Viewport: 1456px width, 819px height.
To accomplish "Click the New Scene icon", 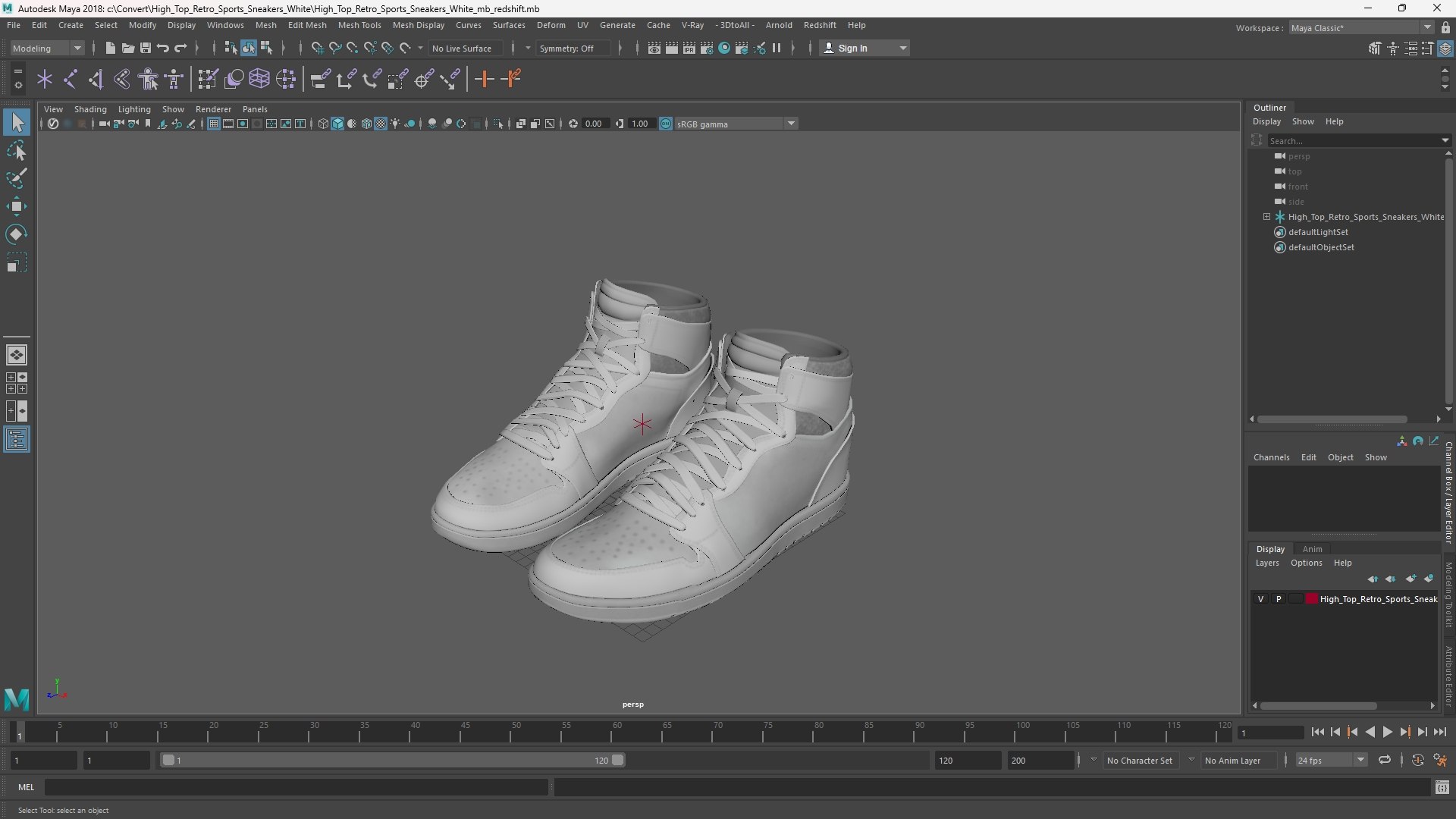I will [x=110, y=48].
